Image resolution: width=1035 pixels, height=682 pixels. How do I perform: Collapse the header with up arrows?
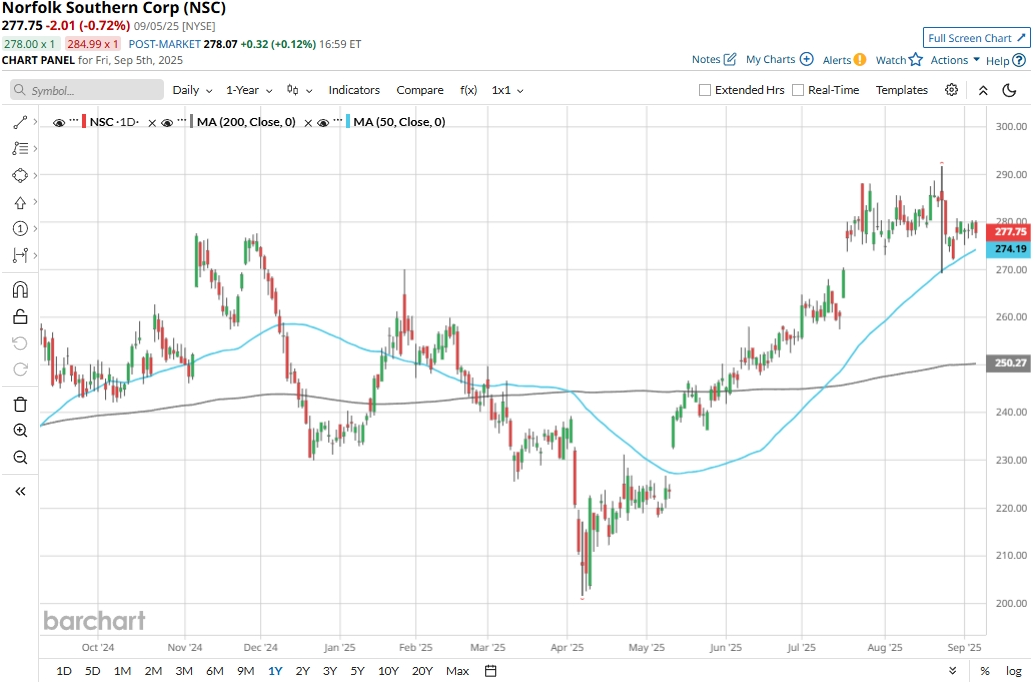pyautogui.click(x=983, y=90)
